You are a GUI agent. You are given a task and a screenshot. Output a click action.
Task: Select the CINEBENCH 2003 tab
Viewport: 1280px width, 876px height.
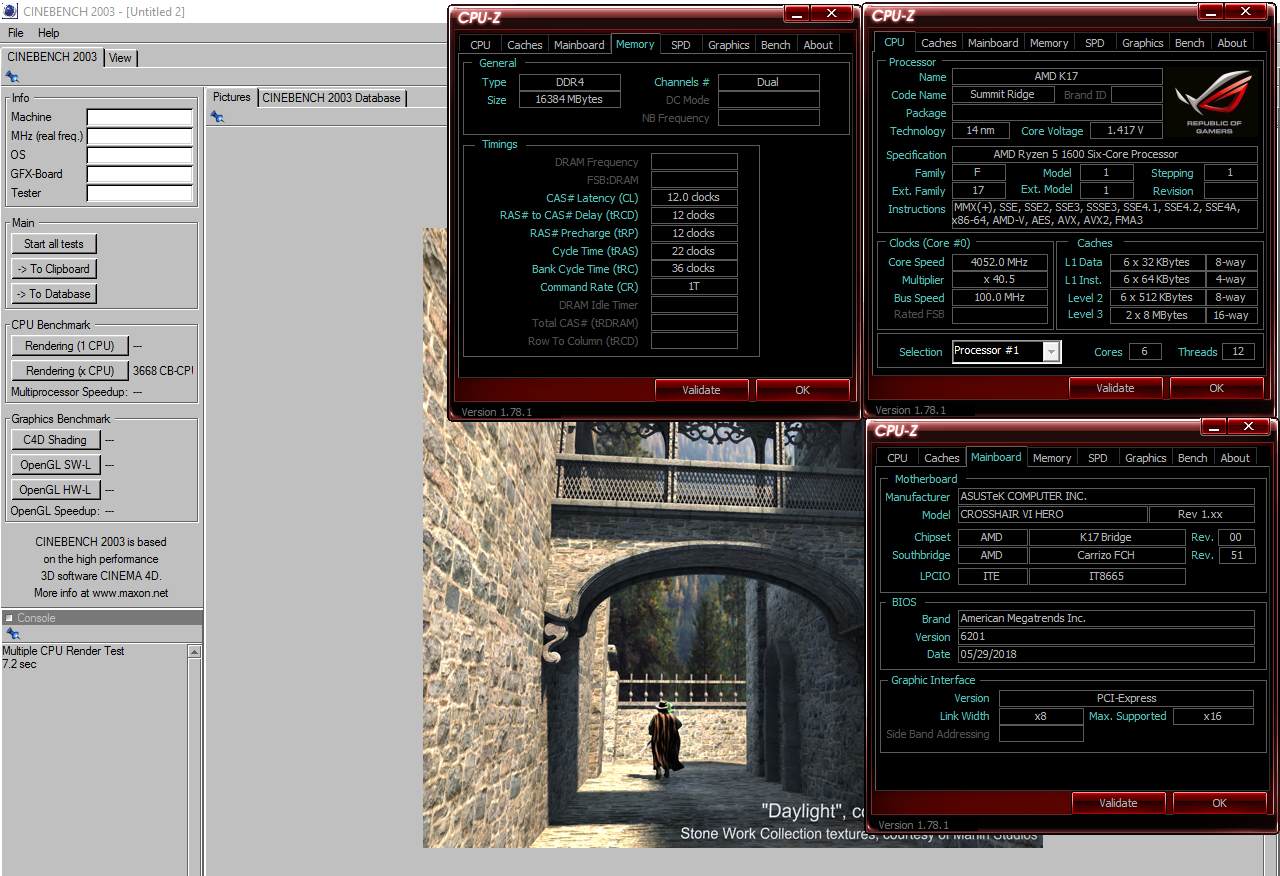pyautogui.click(x=52, y=57)
